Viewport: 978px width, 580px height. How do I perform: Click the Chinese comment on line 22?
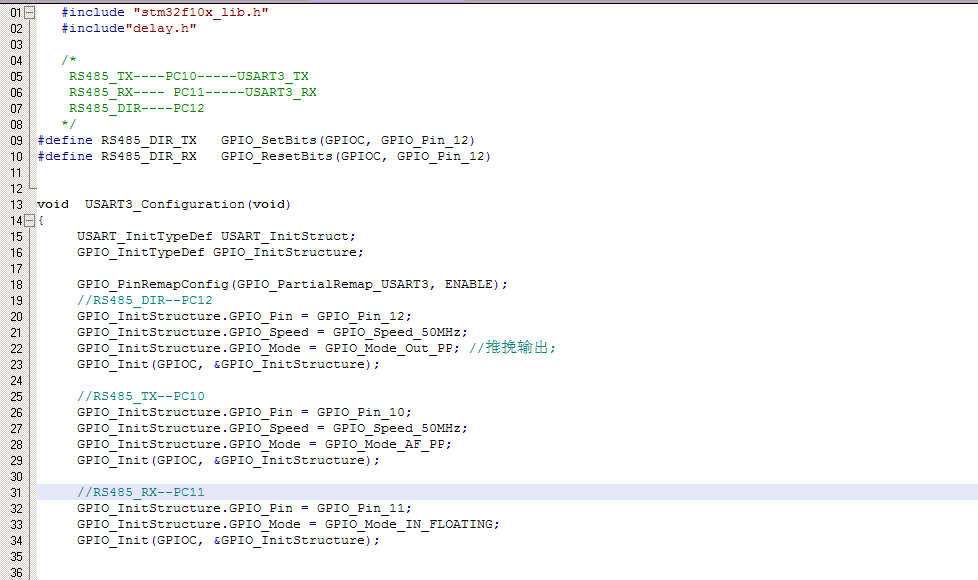(x=518, y=348)
